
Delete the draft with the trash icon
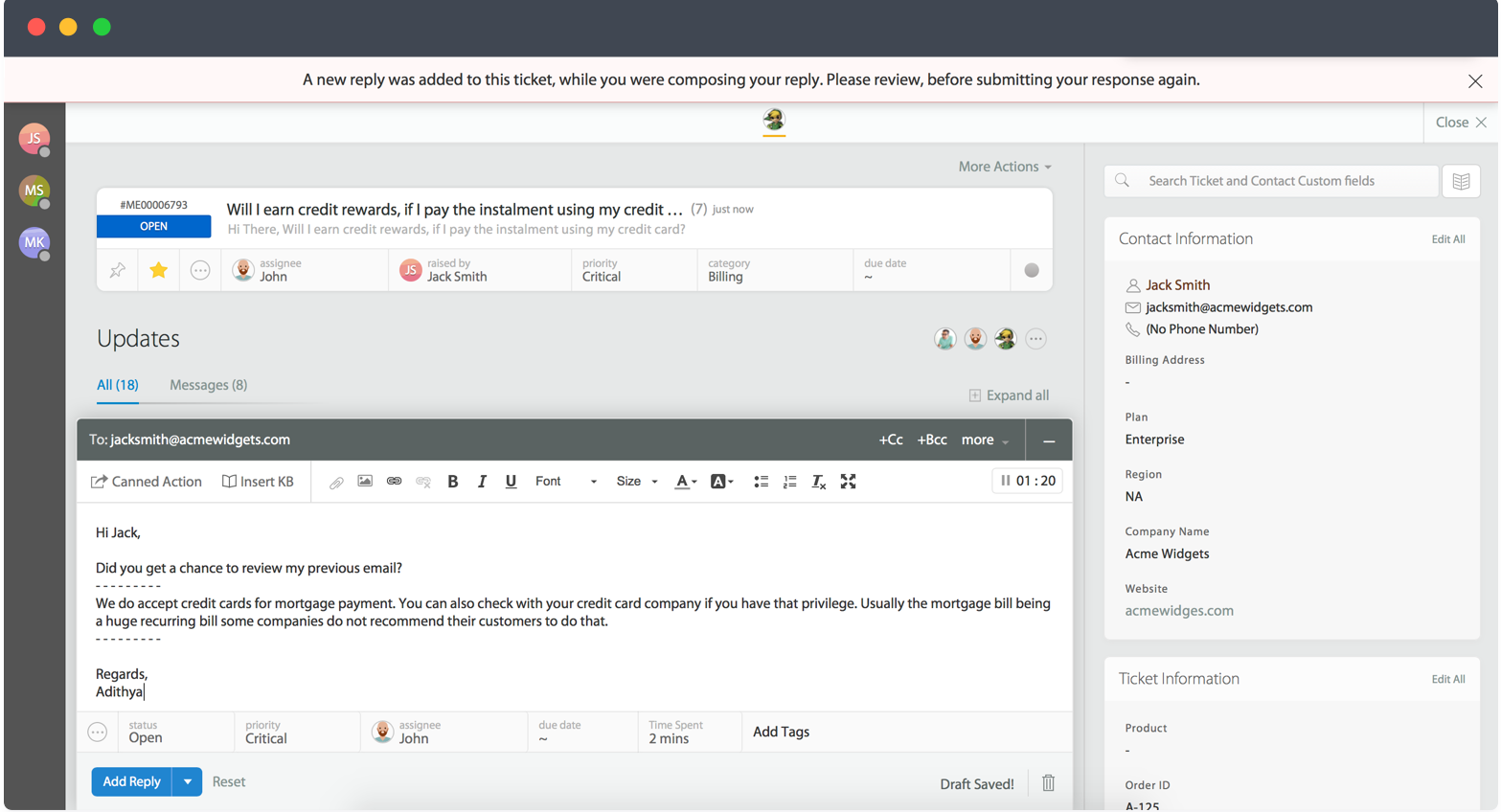point(1048,782)
